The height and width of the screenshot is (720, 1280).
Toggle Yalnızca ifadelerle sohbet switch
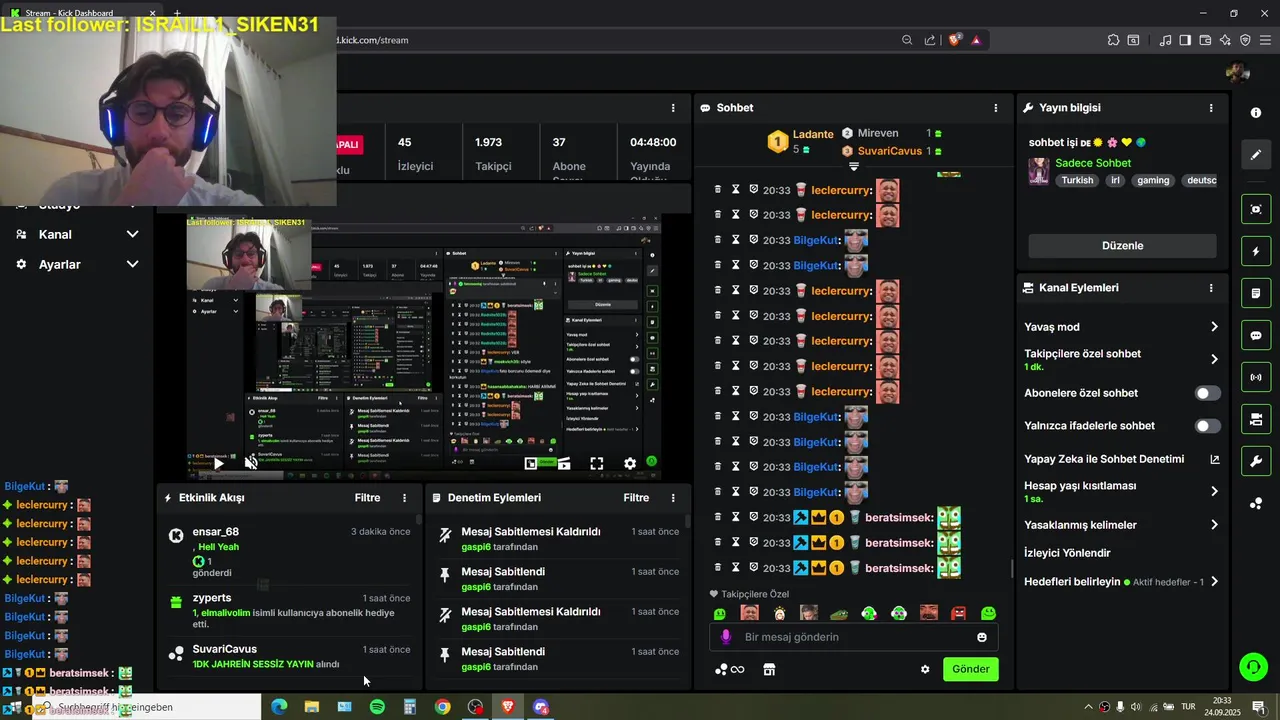coord(1208,426)
